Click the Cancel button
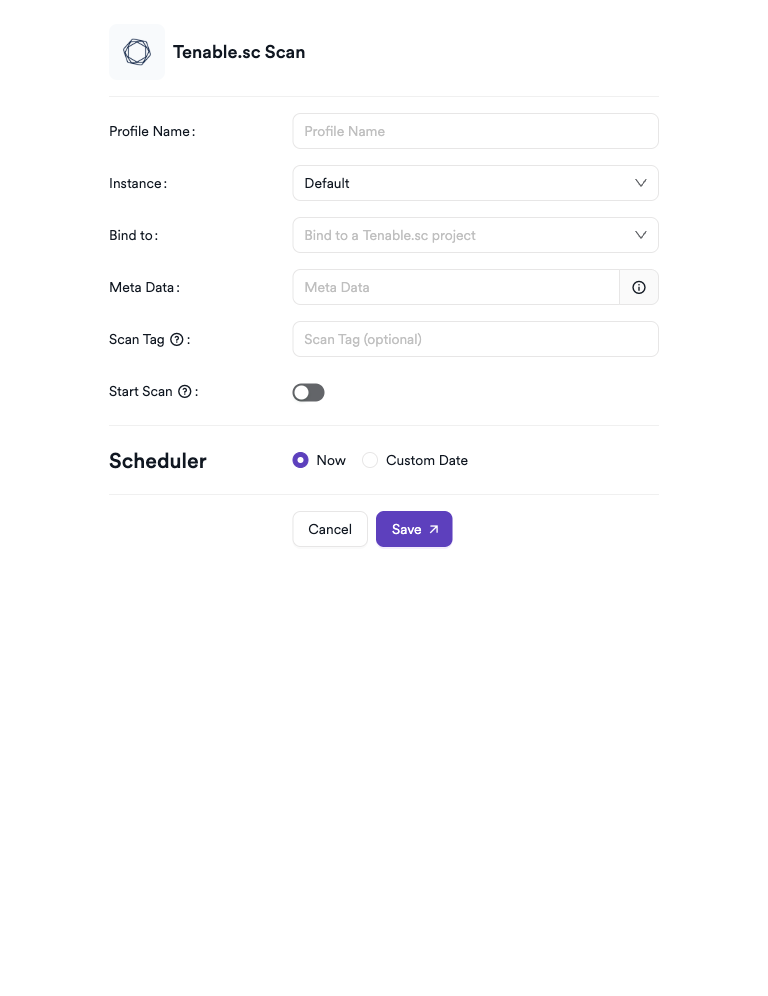The image size is (768, 996). 329,529
